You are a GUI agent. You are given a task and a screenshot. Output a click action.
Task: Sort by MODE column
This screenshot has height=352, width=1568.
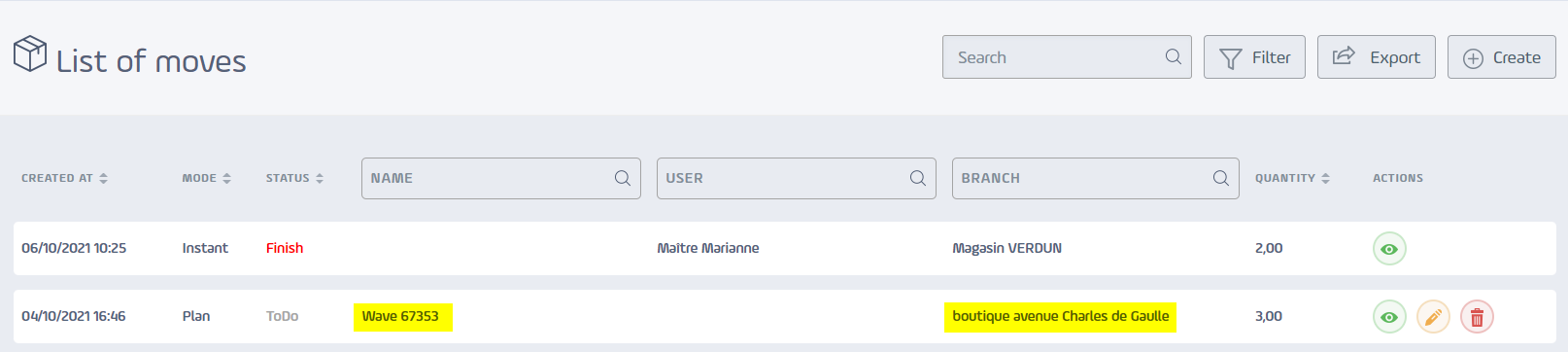tap(207, 178)
